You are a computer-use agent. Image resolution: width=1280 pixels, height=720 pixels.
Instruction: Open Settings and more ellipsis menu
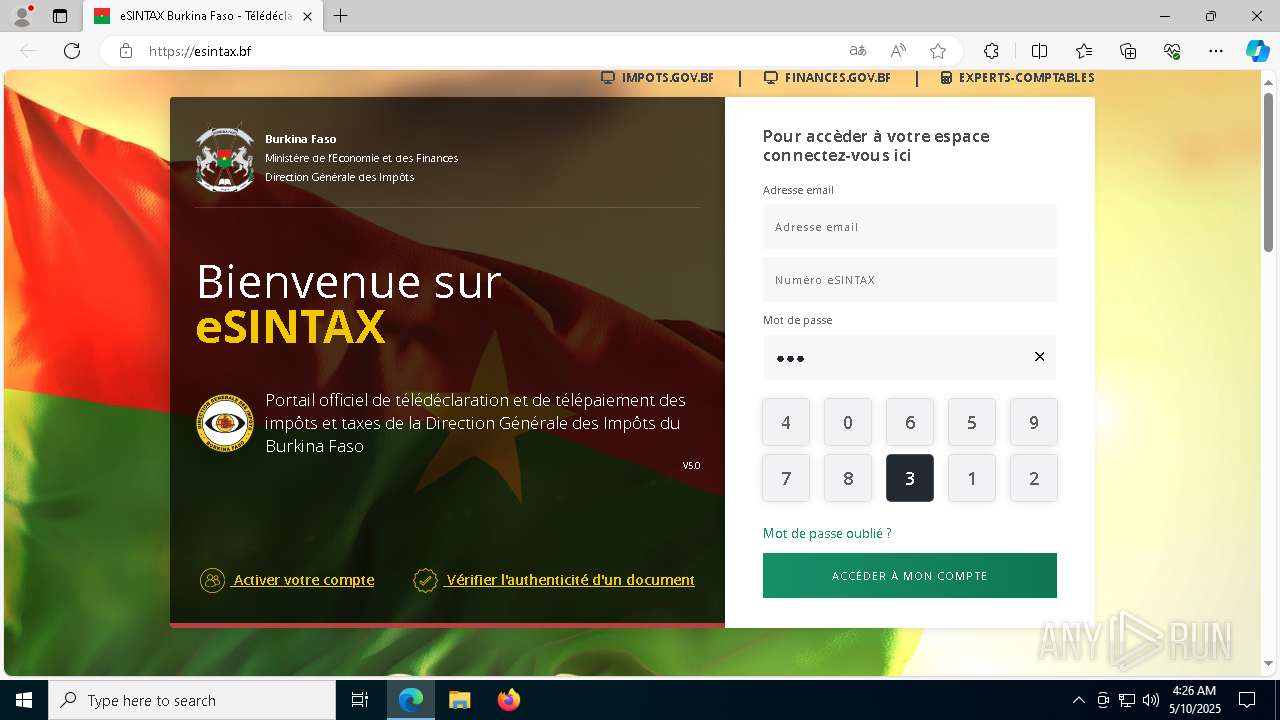pyautogui.click(x=1216, y=51)
